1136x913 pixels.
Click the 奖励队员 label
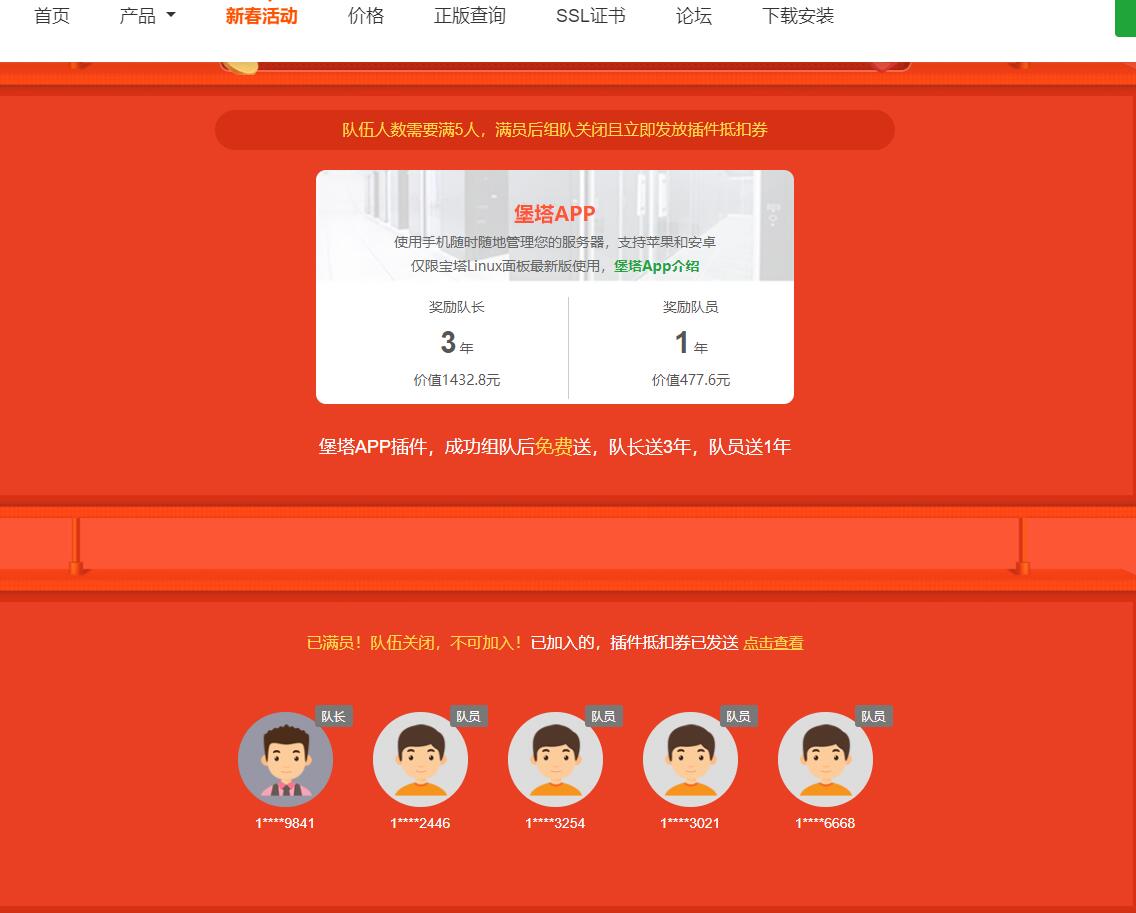click(x=690, y=307)
